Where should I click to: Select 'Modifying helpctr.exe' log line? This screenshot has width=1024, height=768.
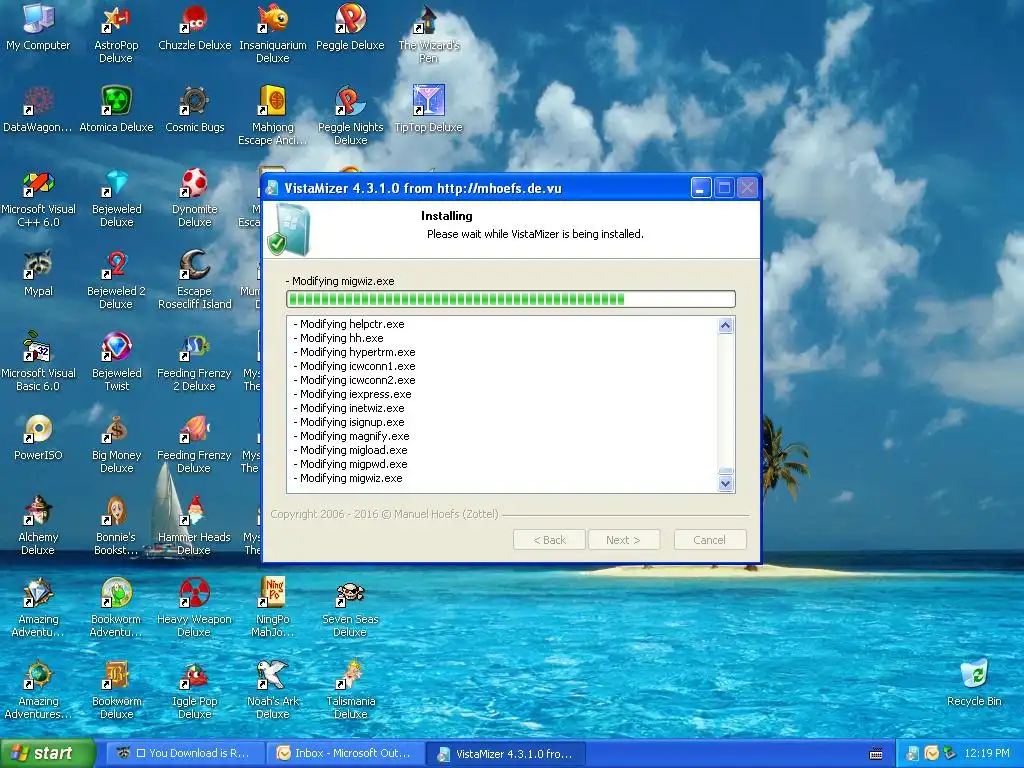click(349, 324)
